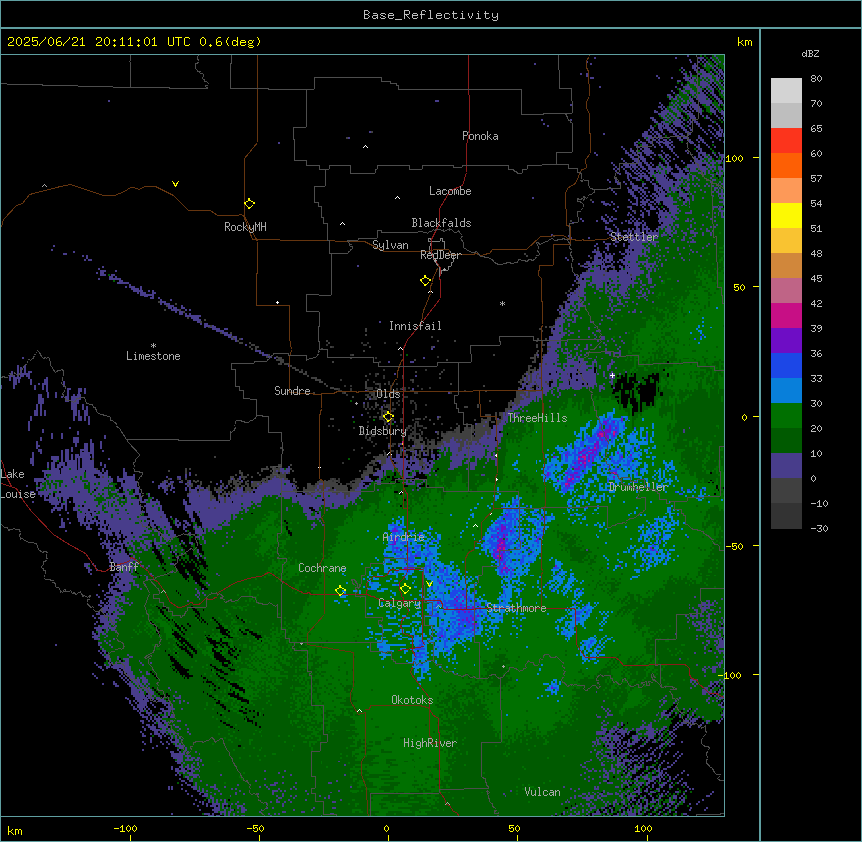This screenshot has width=862, height=842.
Task: Click the Ponoka city label
Action: 480,136
